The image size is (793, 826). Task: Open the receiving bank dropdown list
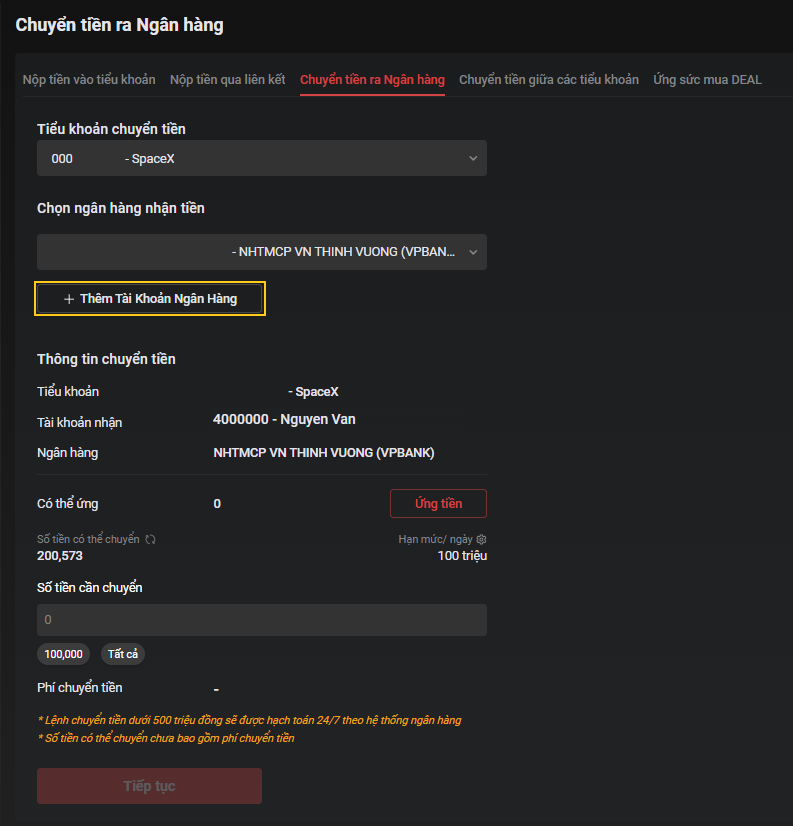(x=261, y=252)
